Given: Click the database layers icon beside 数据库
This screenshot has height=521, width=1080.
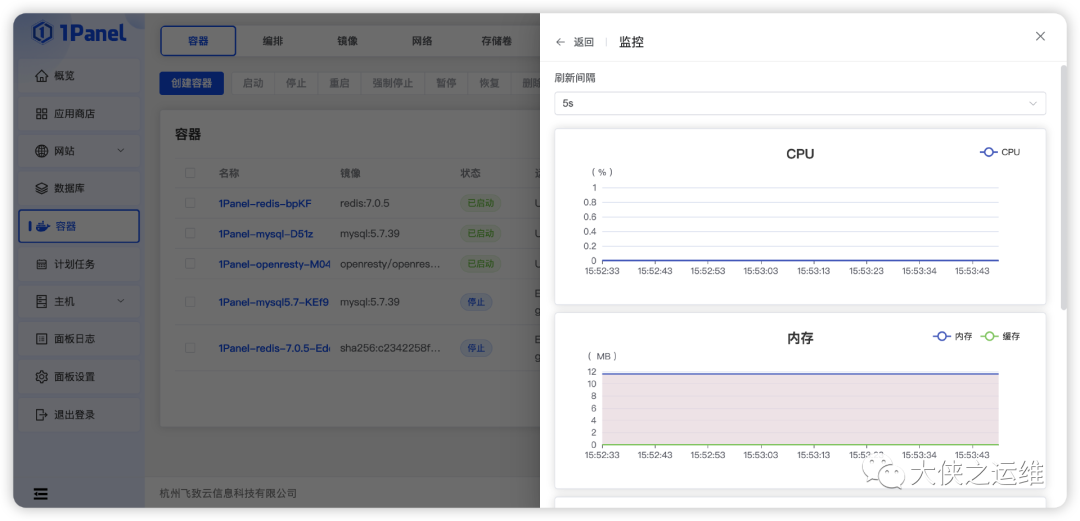Looking at the screenshot, I should (x=41, y=188).
